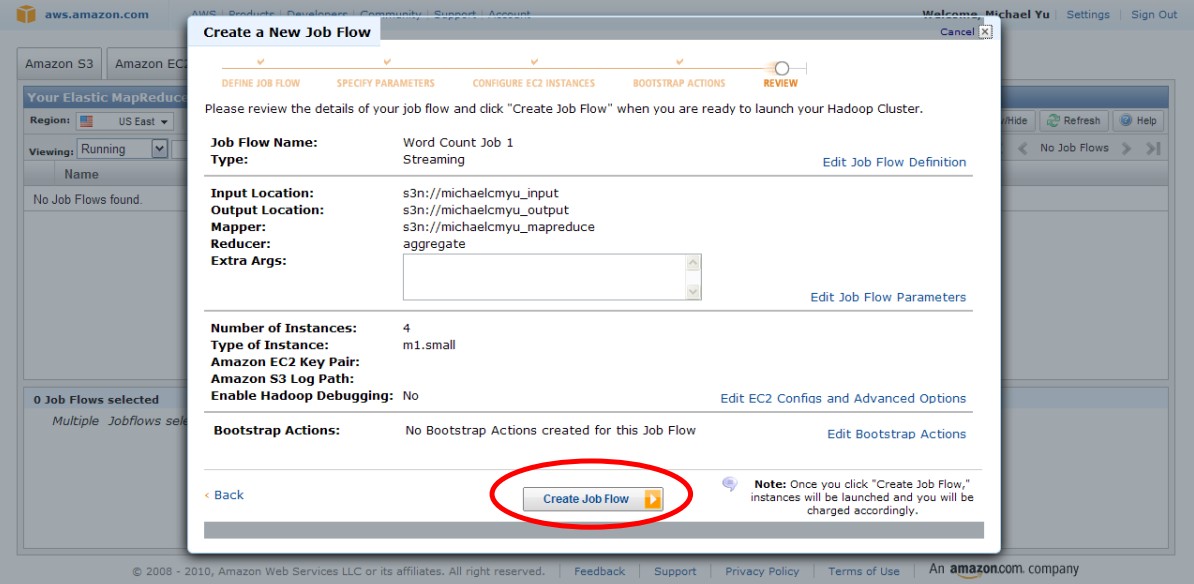Click the Refresh button icon
This screenshot has height=584, width=1194.
[1052, 121]
